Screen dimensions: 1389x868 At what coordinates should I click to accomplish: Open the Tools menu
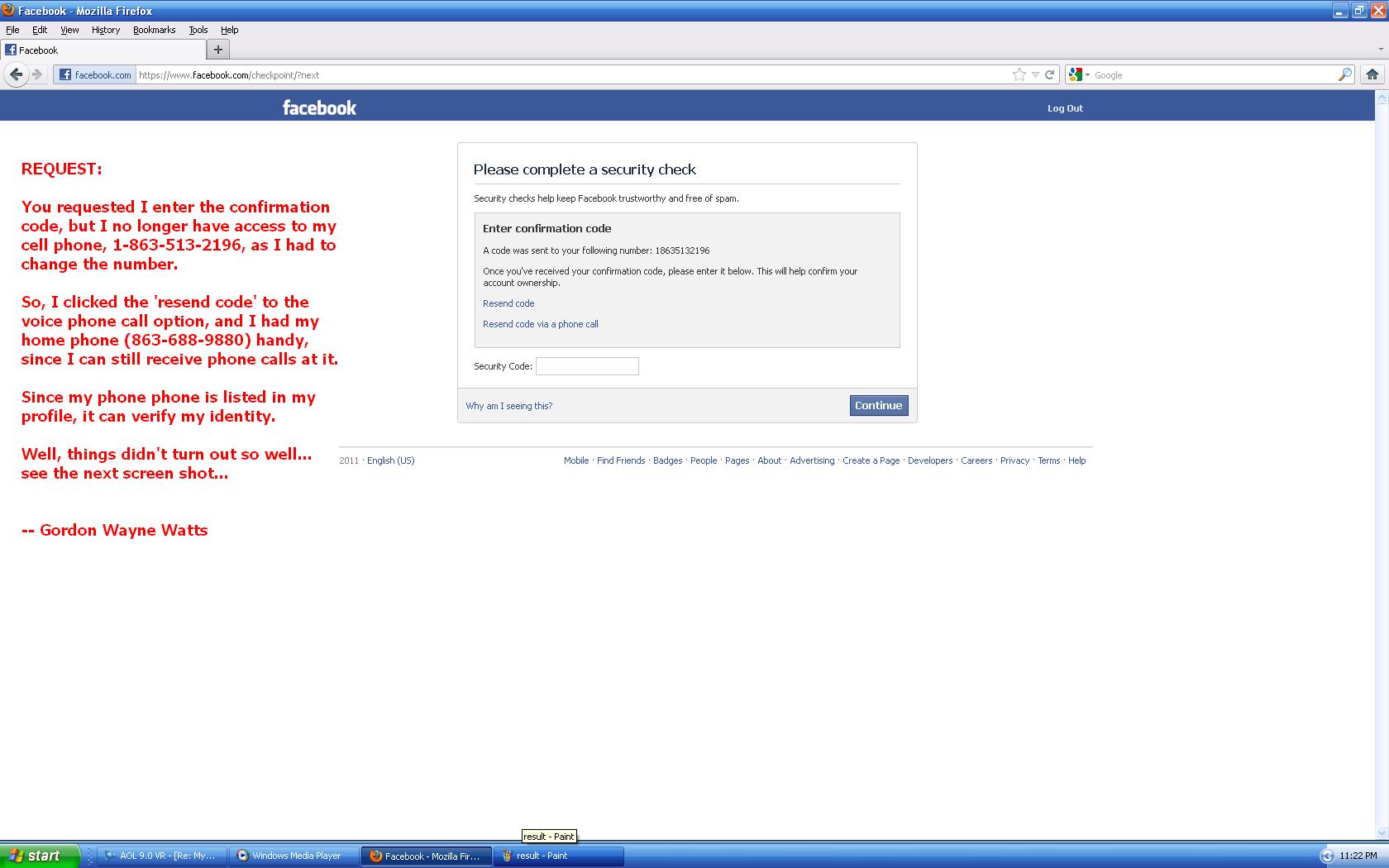point(198,30)
